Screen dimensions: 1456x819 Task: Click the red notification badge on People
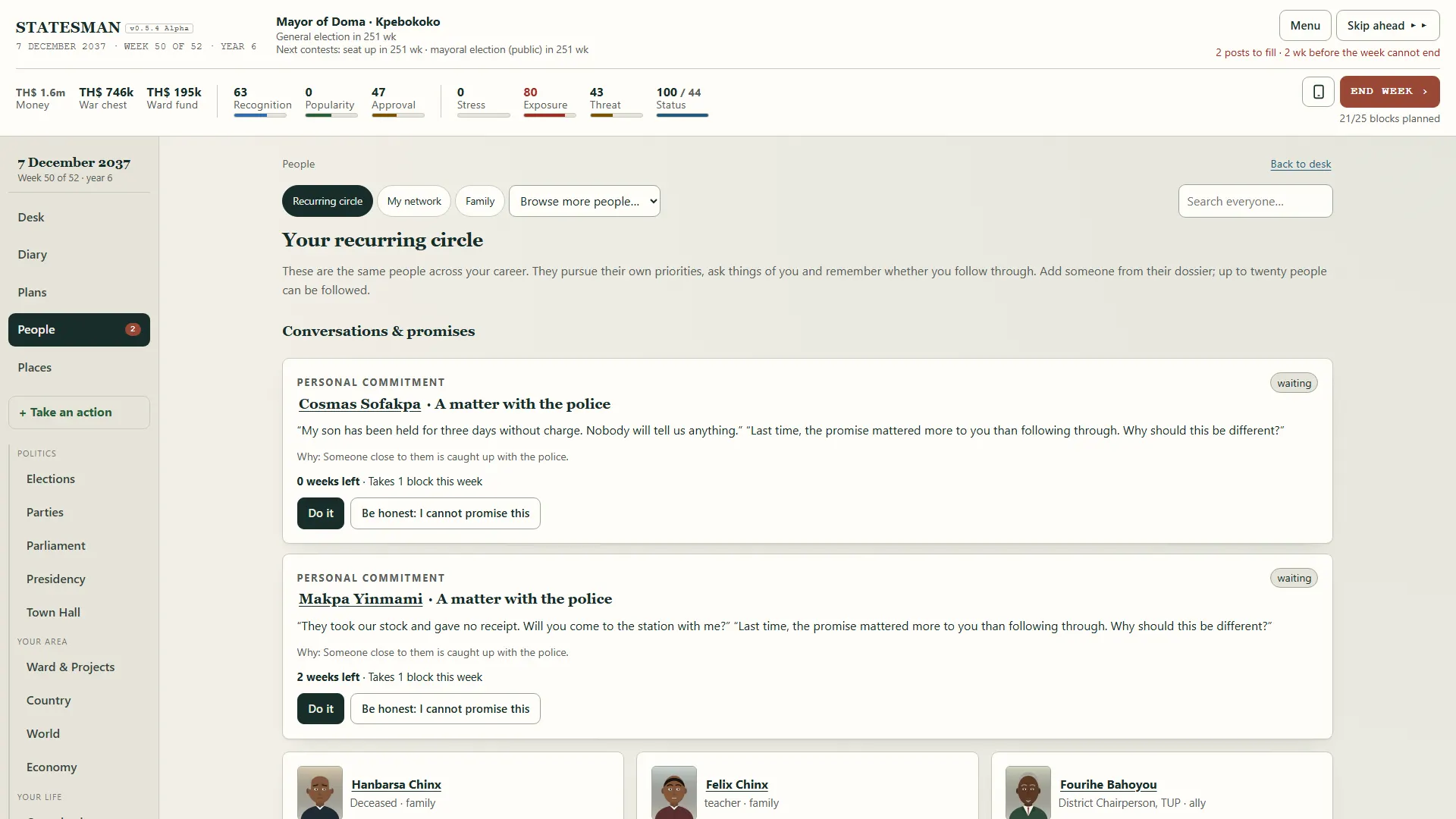[x=133, y=329]
